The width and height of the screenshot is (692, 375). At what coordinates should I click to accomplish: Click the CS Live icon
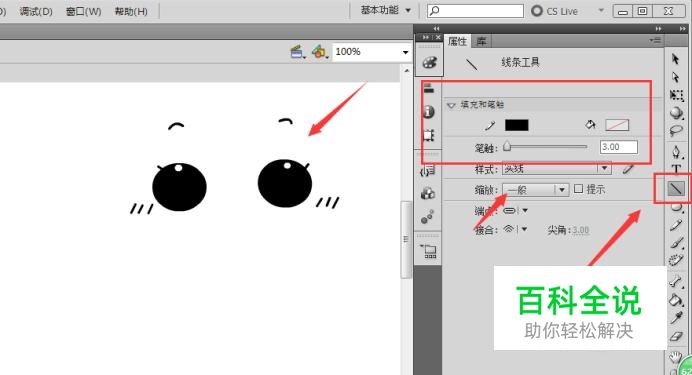537,11
